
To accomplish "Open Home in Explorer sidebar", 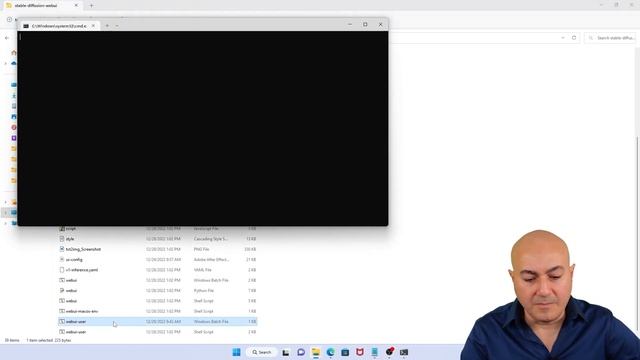I will 14,53.
